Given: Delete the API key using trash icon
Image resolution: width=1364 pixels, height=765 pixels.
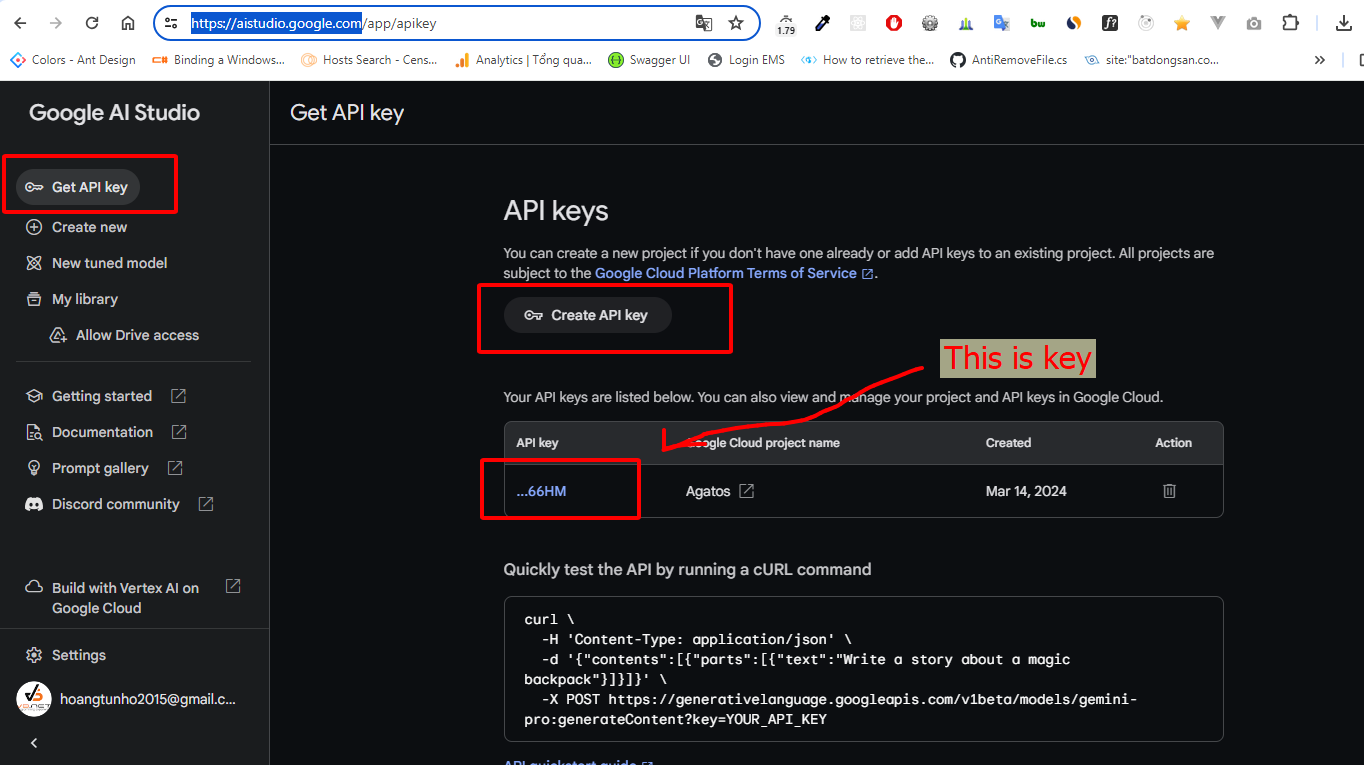Looking at the screenshot, I should 1169,491.
